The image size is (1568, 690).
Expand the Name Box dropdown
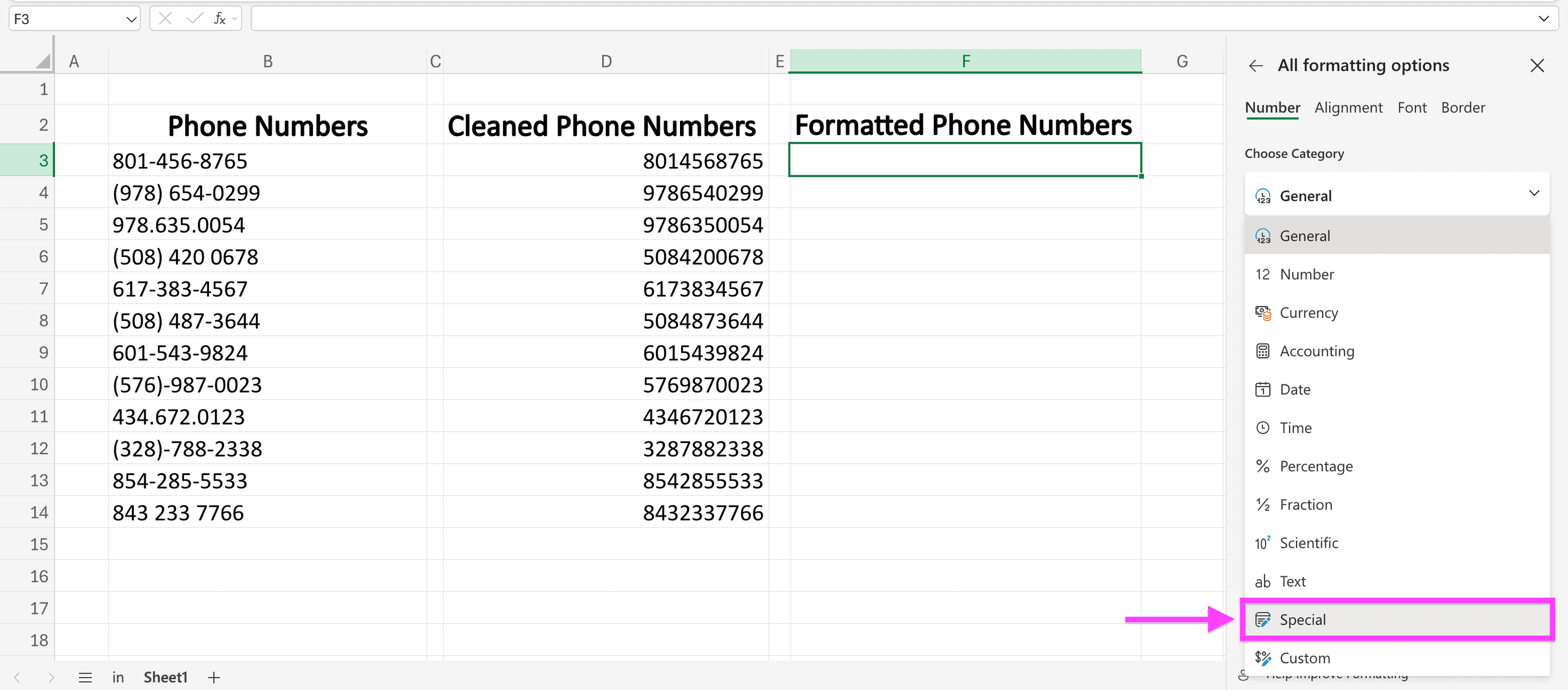click(x=131, y=19)
